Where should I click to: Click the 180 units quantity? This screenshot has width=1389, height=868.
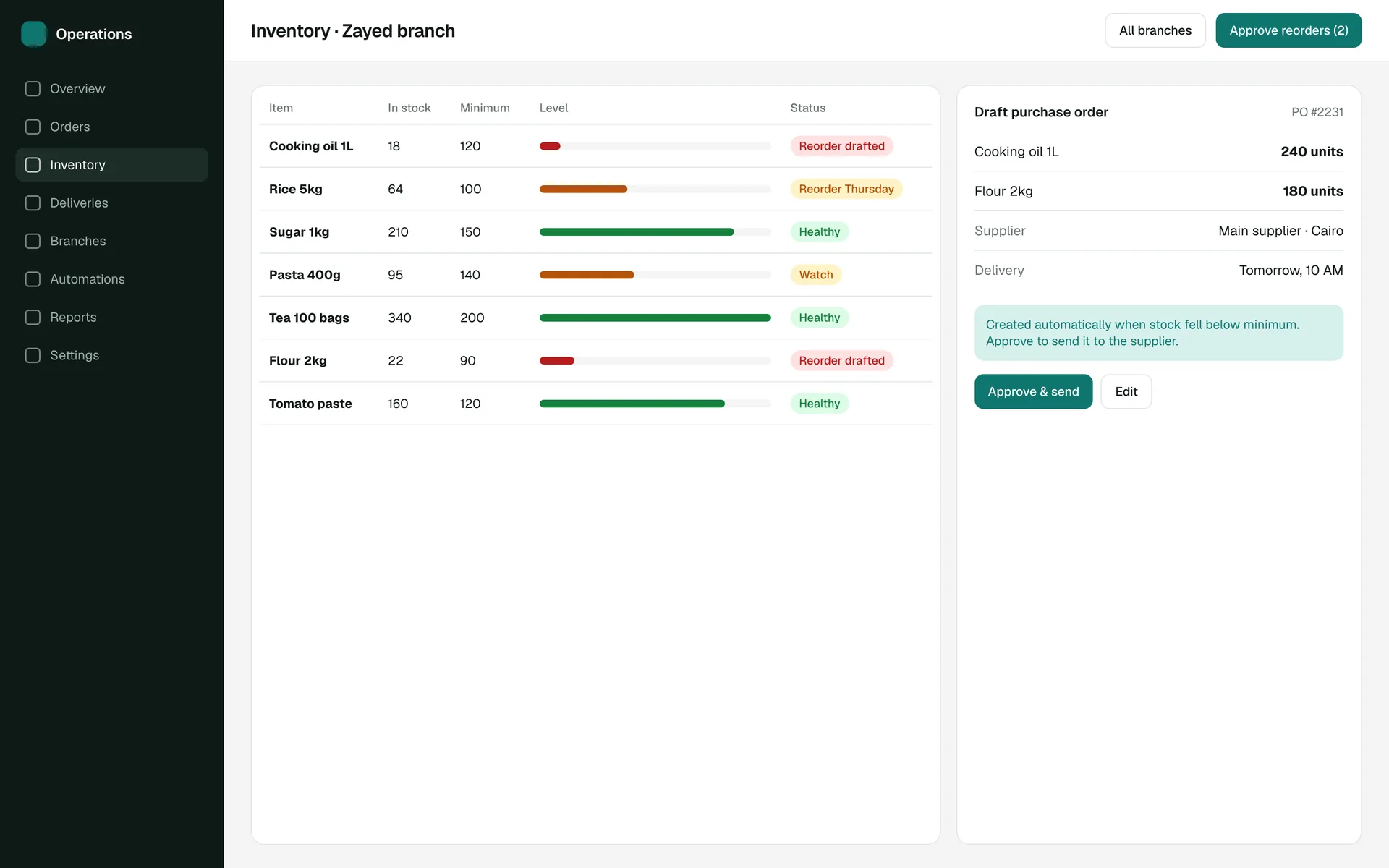pos(1313,191)
